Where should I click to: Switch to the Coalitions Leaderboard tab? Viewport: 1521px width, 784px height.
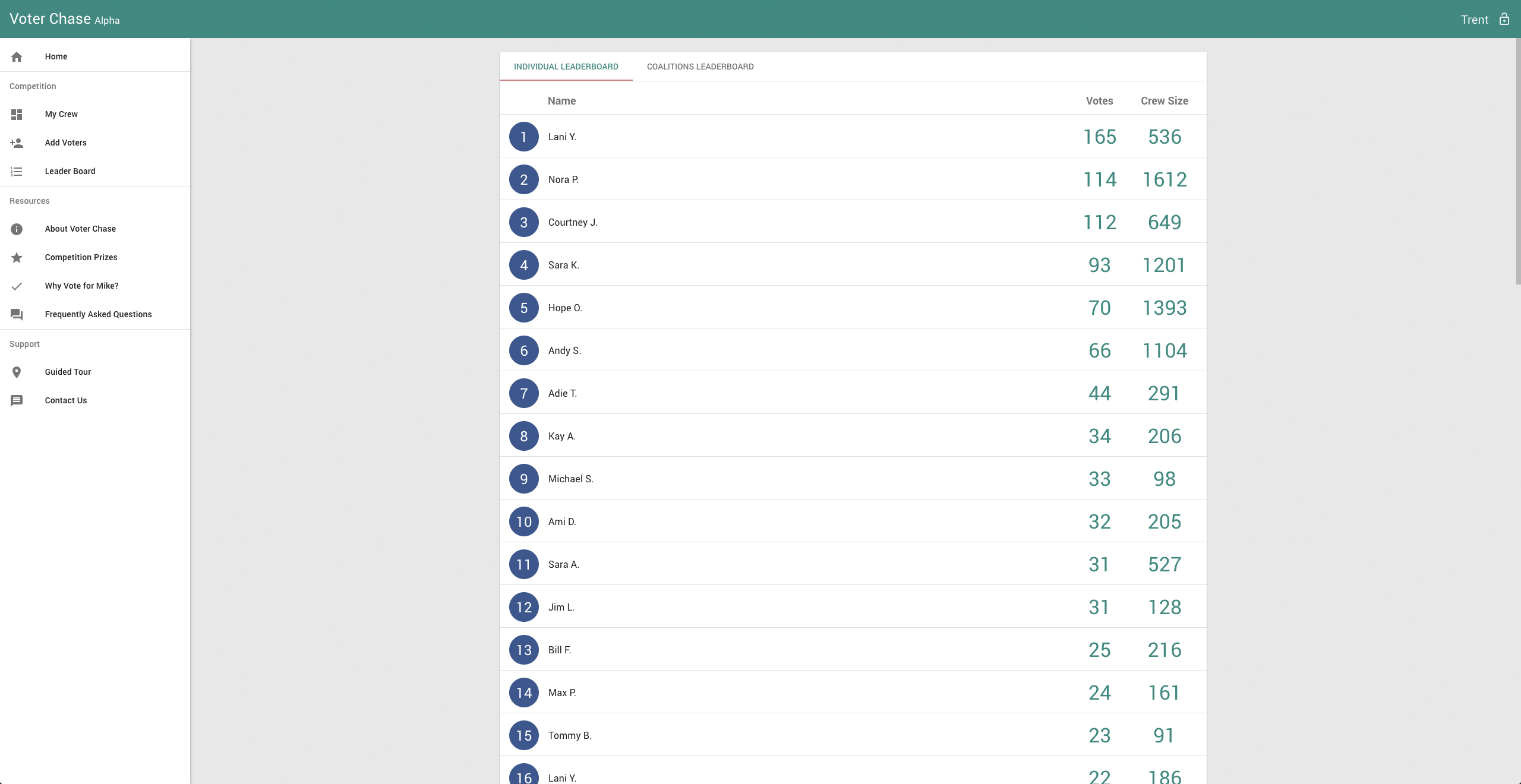click(700, 67)
